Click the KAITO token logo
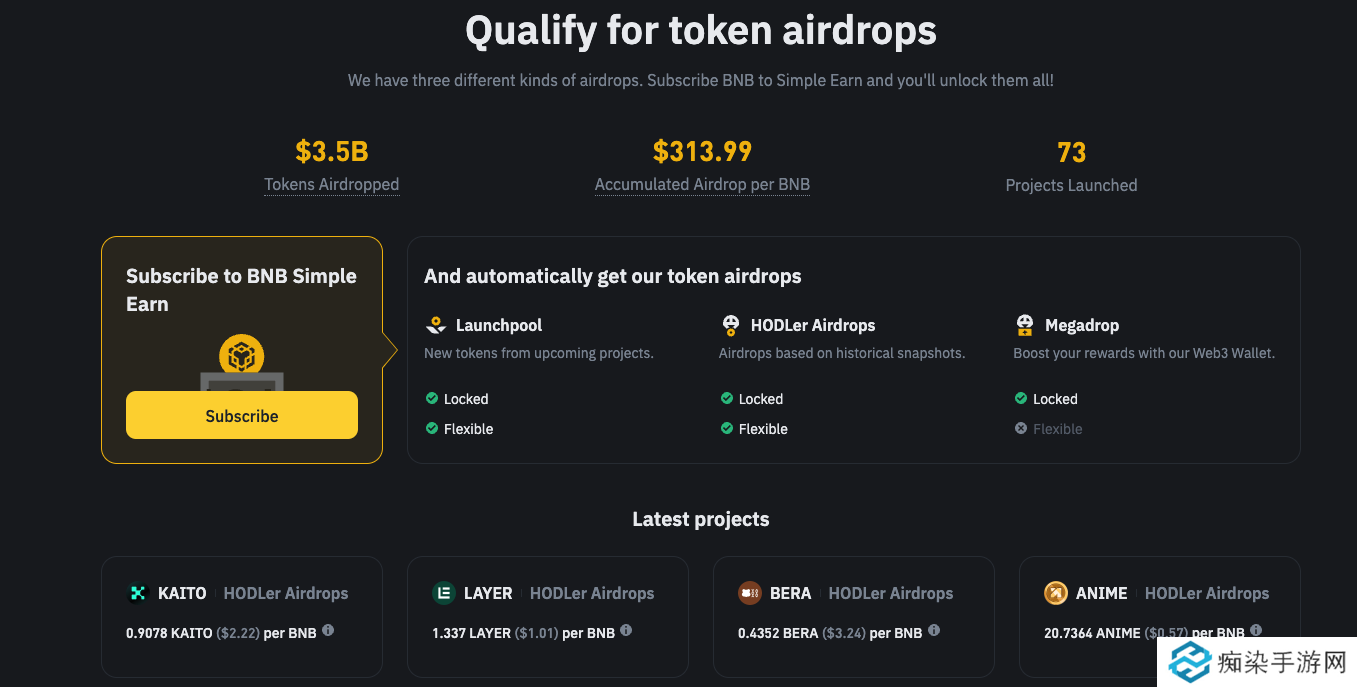The width and height of the screenshot is (1357, 687). pyautogui.click(x=137, y=593)
